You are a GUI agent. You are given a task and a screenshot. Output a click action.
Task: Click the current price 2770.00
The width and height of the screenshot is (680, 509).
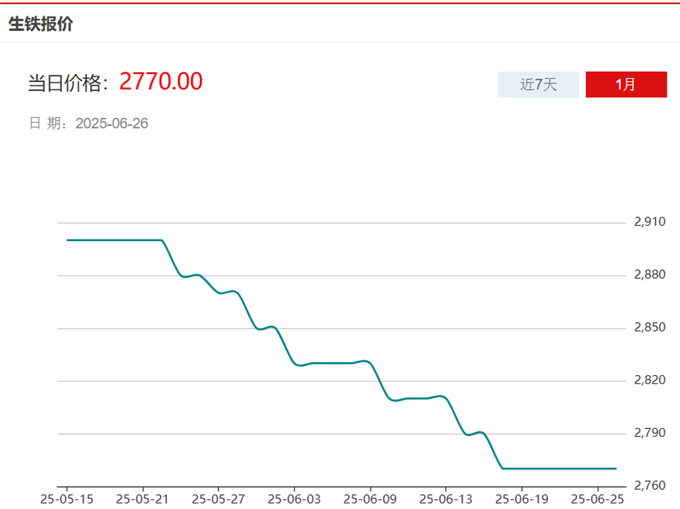click(161, 81)
